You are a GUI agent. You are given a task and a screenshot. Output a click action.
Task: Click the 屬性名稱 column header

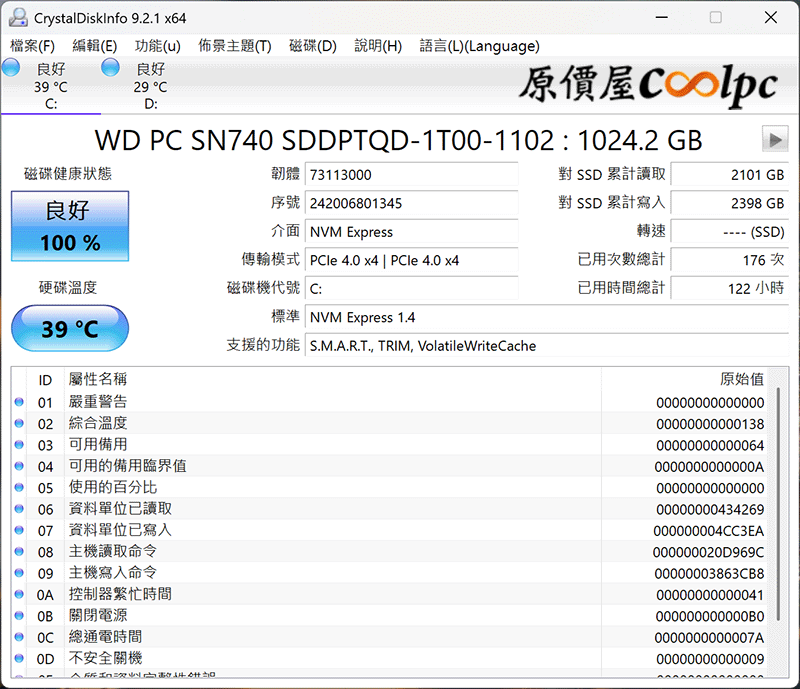(333, 380)
